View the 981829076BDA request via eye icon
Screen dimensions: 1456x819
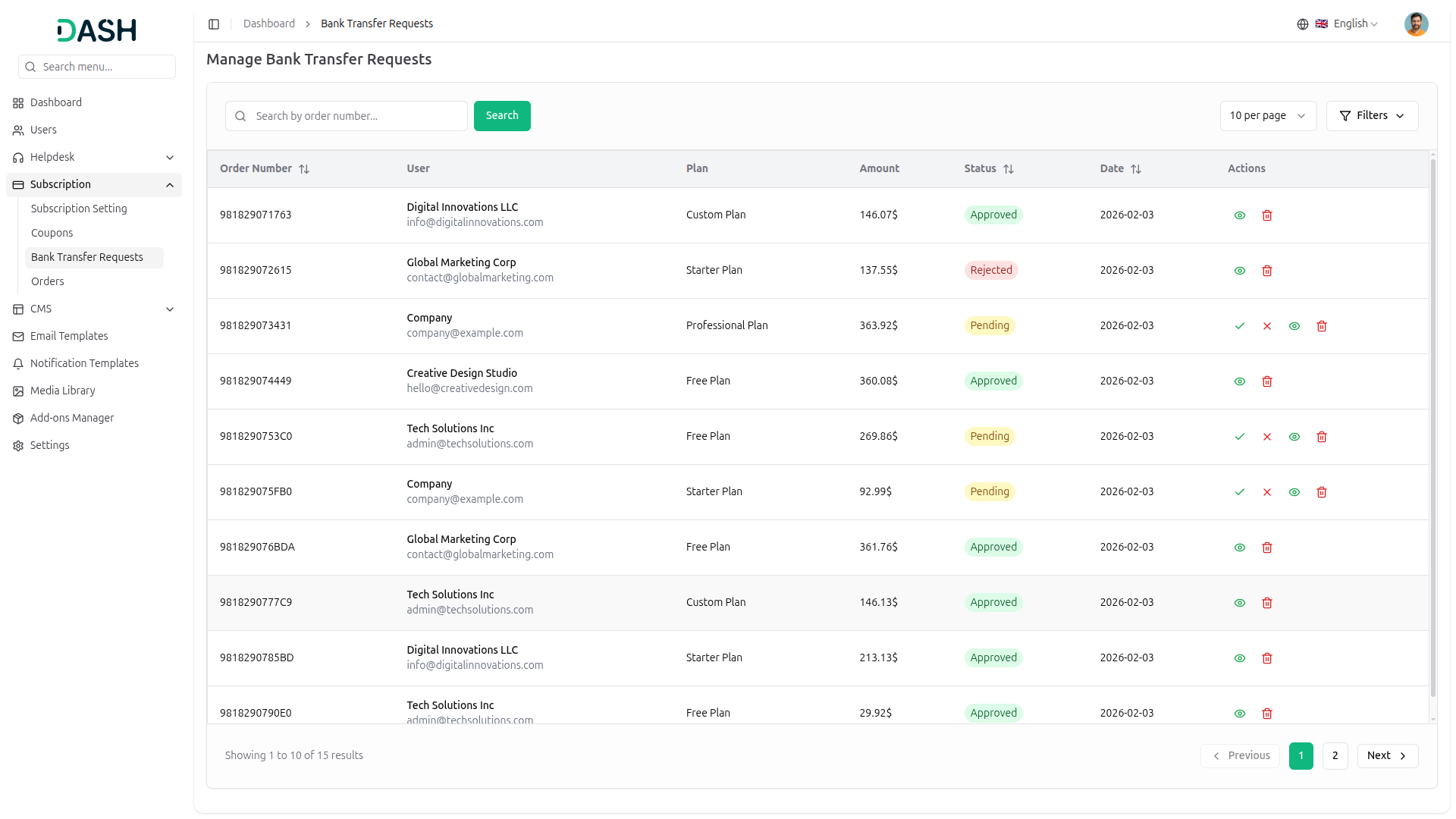pos(1239,548)
